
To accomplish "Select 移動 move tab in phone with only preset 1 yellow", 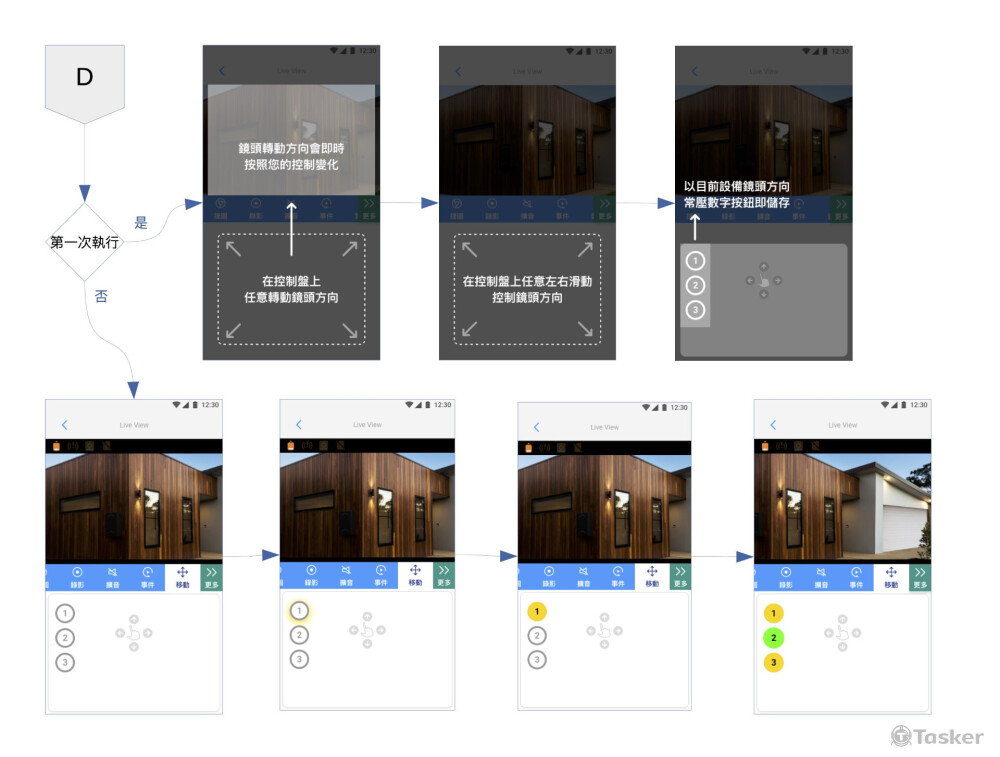I will 652,577.
